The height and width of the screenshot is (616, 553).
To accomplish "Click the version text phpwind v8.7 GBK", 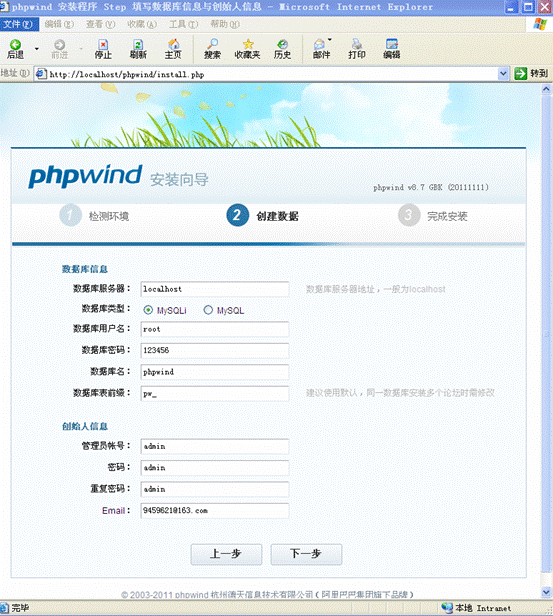I will tap(431, 187).
